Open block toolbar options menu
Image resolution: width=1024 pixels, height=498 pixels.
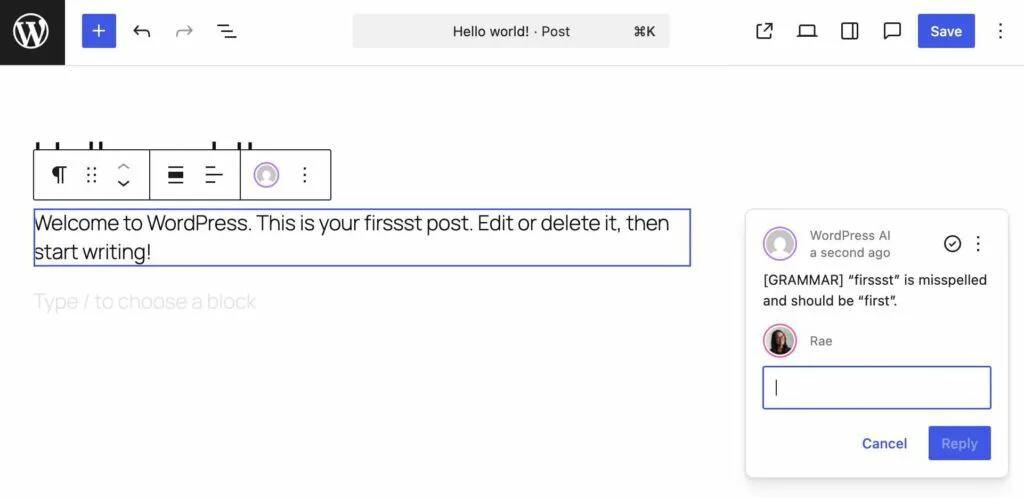pyautogui.click(x=305, y=175)
